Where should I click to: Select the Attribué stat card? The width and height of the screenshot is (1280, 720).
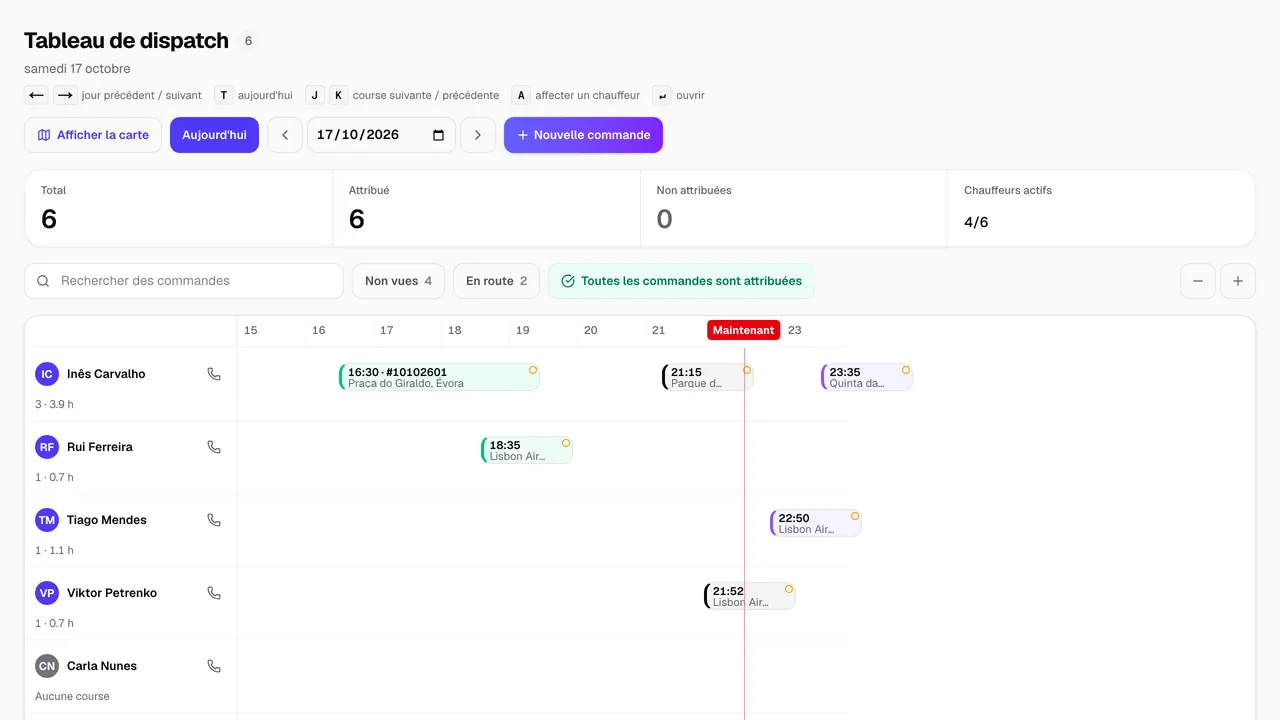tap(486, 208)
